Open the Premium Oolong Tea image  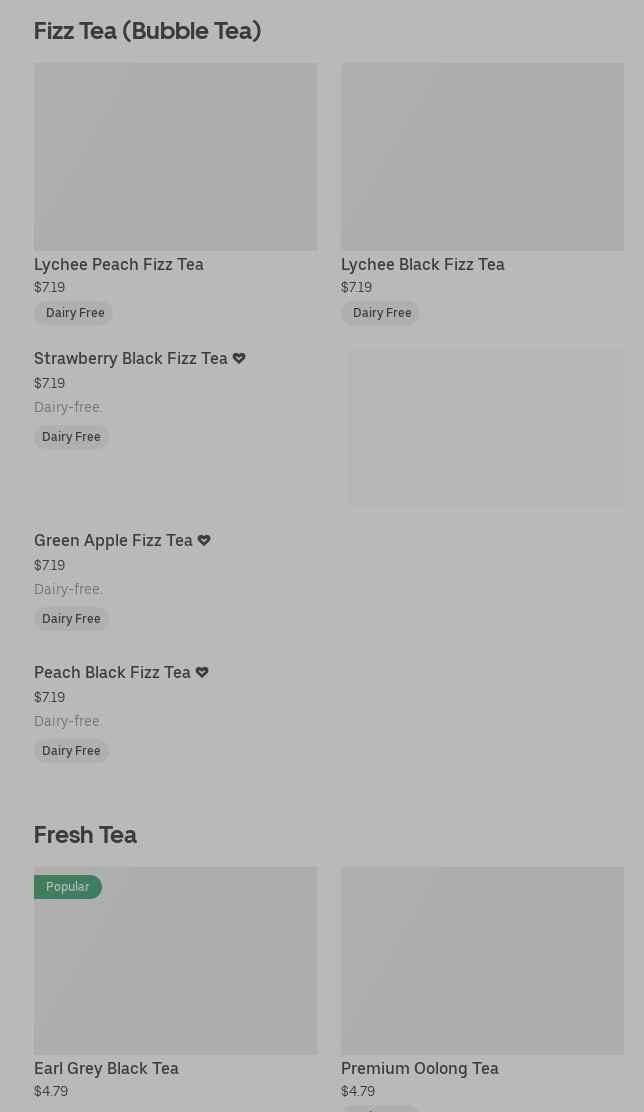[x=482, y=960]
